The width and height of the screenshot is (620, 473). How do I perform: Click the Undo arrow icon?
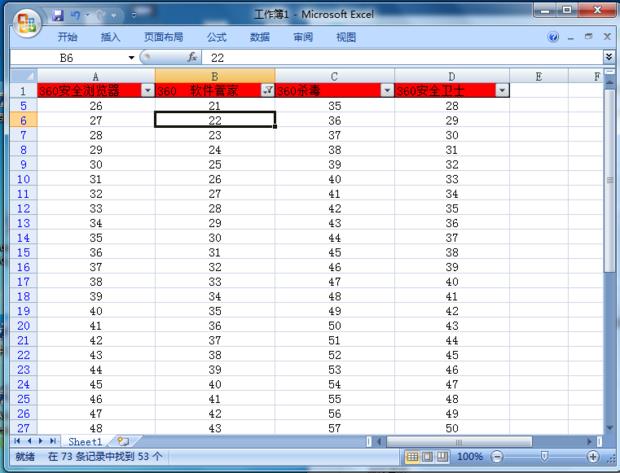(77, 16)
